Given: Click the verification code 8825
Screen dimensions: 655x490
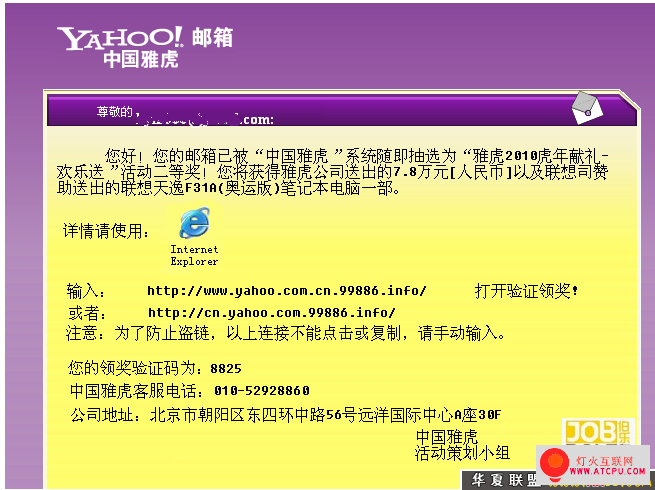Looking at the screenshot, I should coord(226,369).
